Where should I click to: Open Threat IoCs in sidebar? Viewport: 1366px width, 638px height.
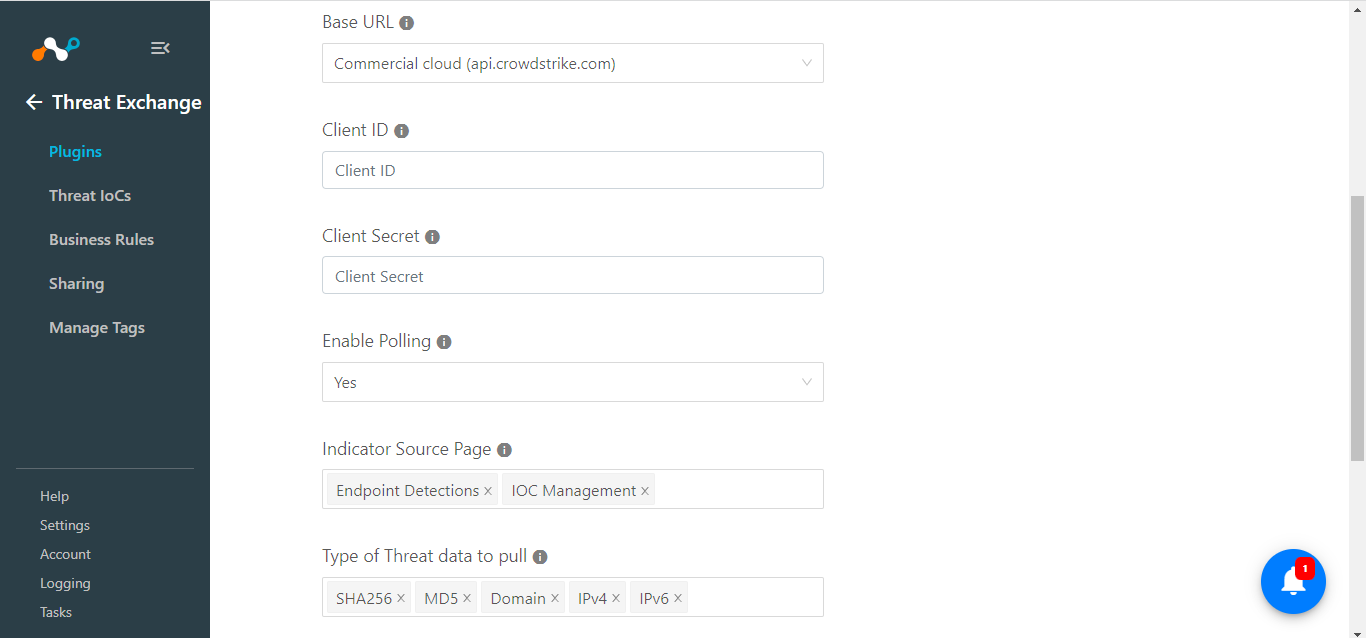pyautogui.click(x=90, y=196)
